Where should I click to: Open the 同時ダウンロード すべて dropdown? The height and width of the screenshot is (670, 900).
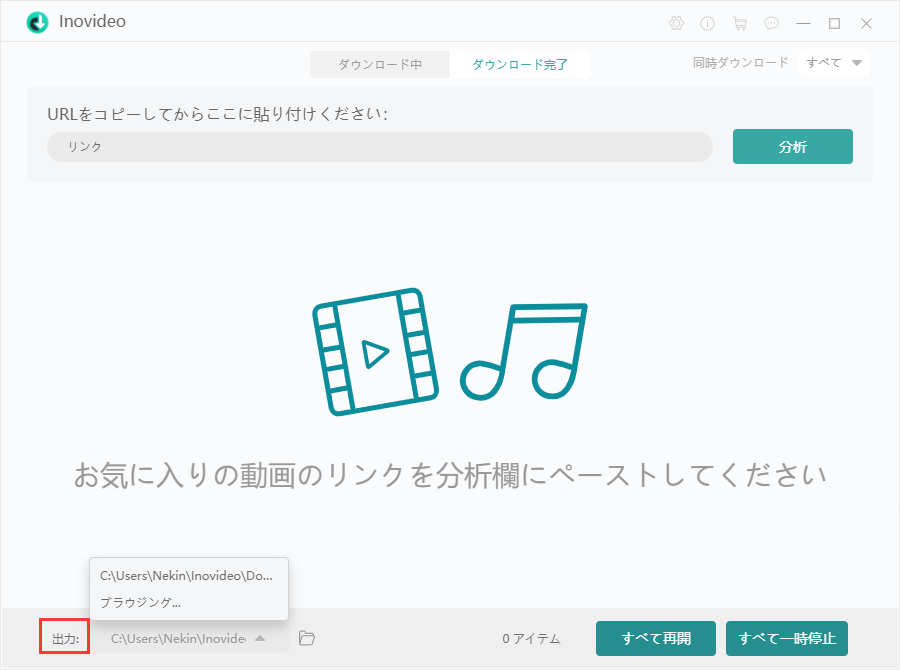tap(833, 63)
